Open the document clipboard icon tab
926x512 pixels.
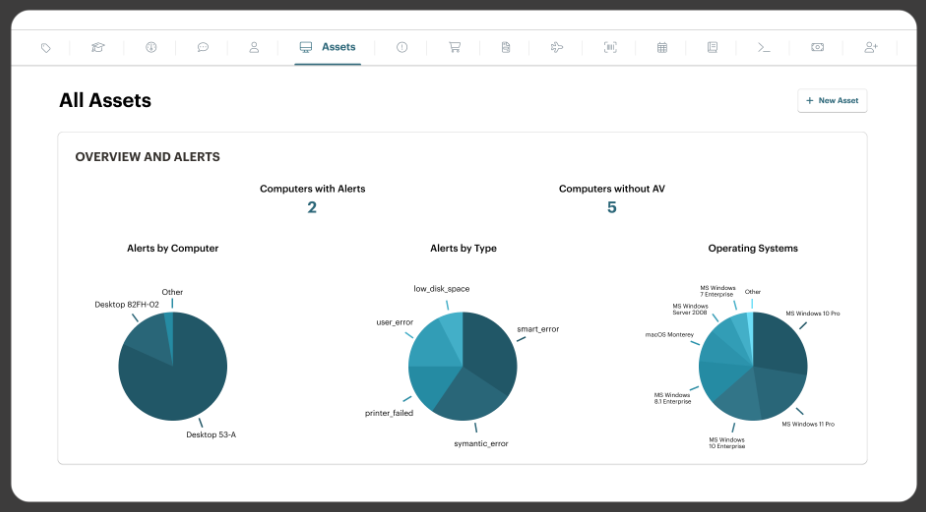[x=506, y=47]
